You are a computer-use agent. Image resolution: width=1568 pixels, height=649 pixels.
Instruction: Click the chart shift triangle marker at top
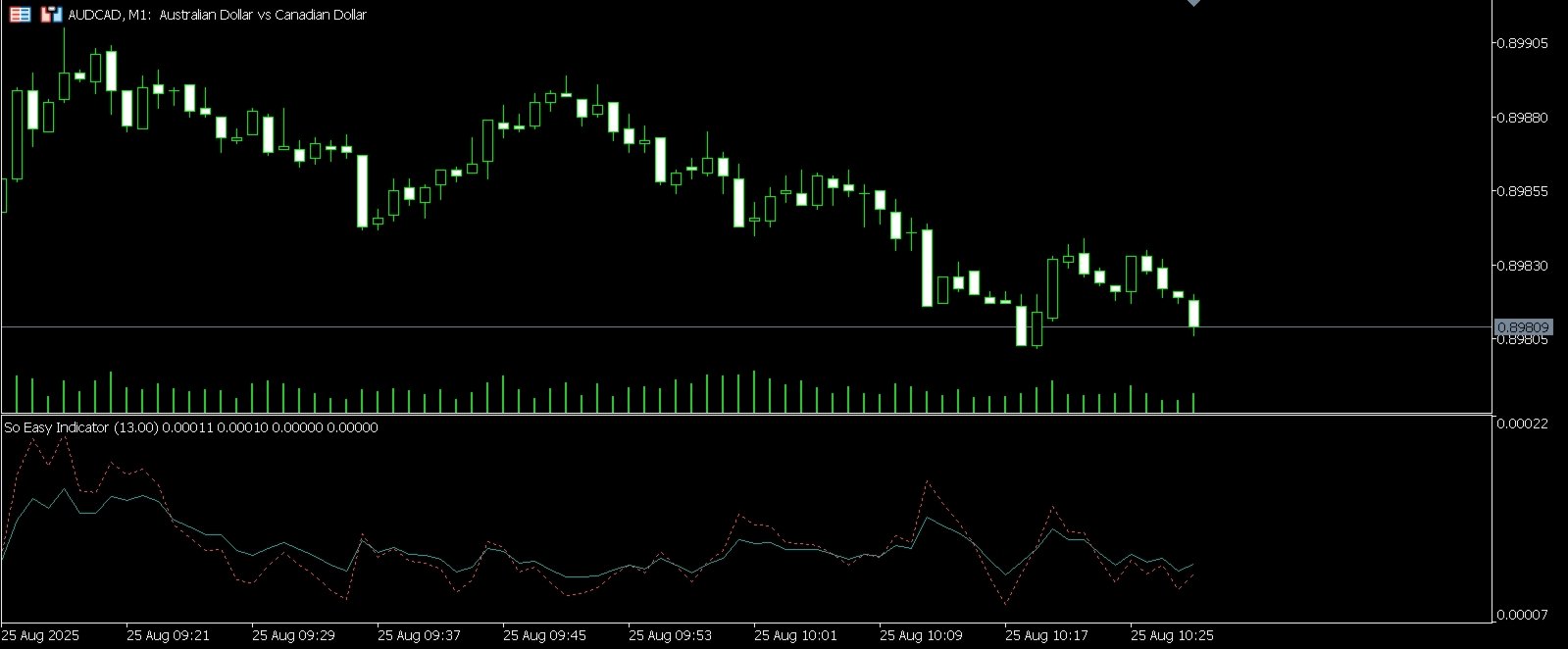click(1193, 3)
